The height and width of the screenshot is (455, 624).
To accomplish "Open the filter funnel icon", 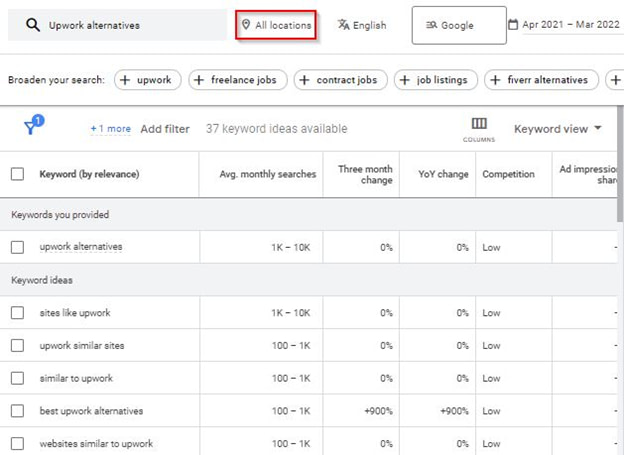I will 33,127.
